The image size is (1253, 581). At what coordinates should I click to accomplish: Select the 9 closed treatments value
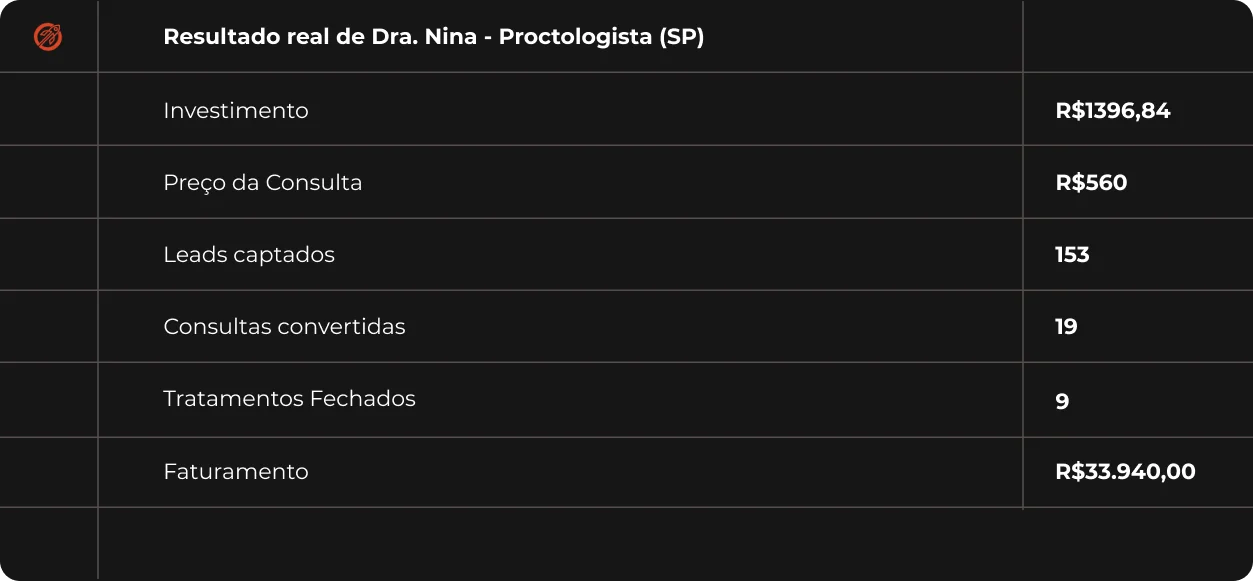pyautogui.click(x=1062, y=401)
